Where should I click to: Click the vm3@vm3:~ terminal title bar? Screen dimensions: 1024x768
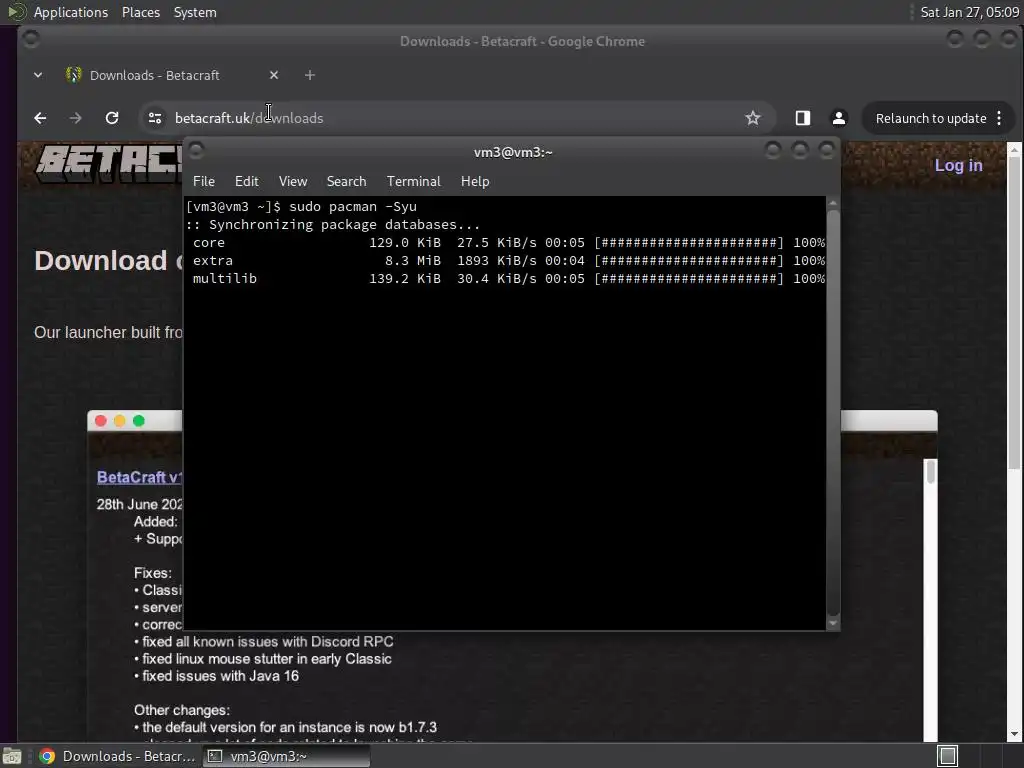(x=513, y=152)
